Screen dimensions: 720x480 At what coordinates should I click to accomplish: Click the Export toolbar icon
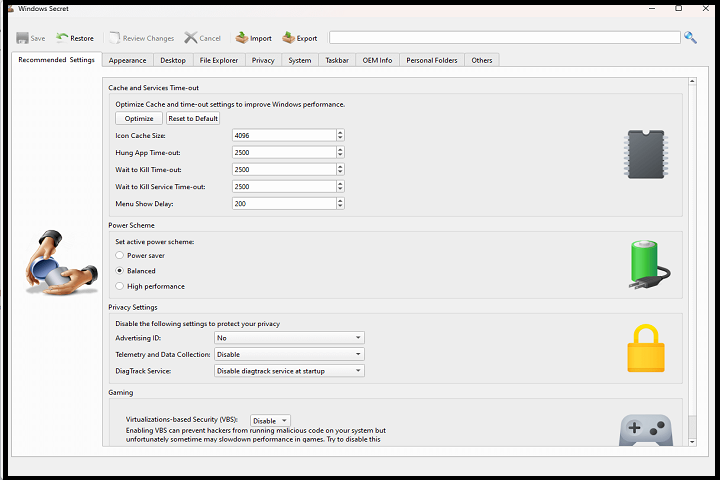[288, 38]
